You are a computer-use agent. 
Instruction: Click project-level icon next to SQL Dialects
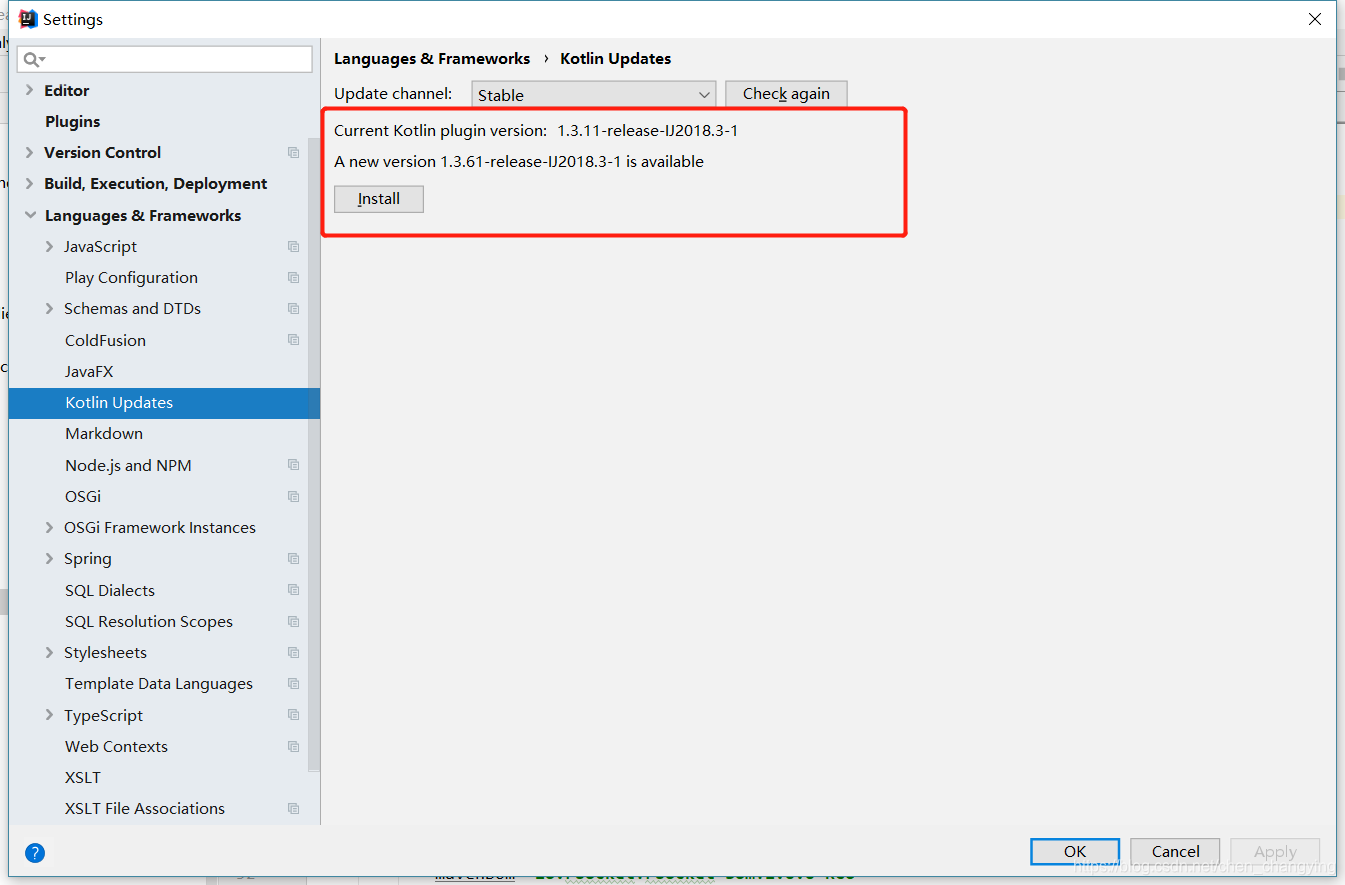(293, 590)
